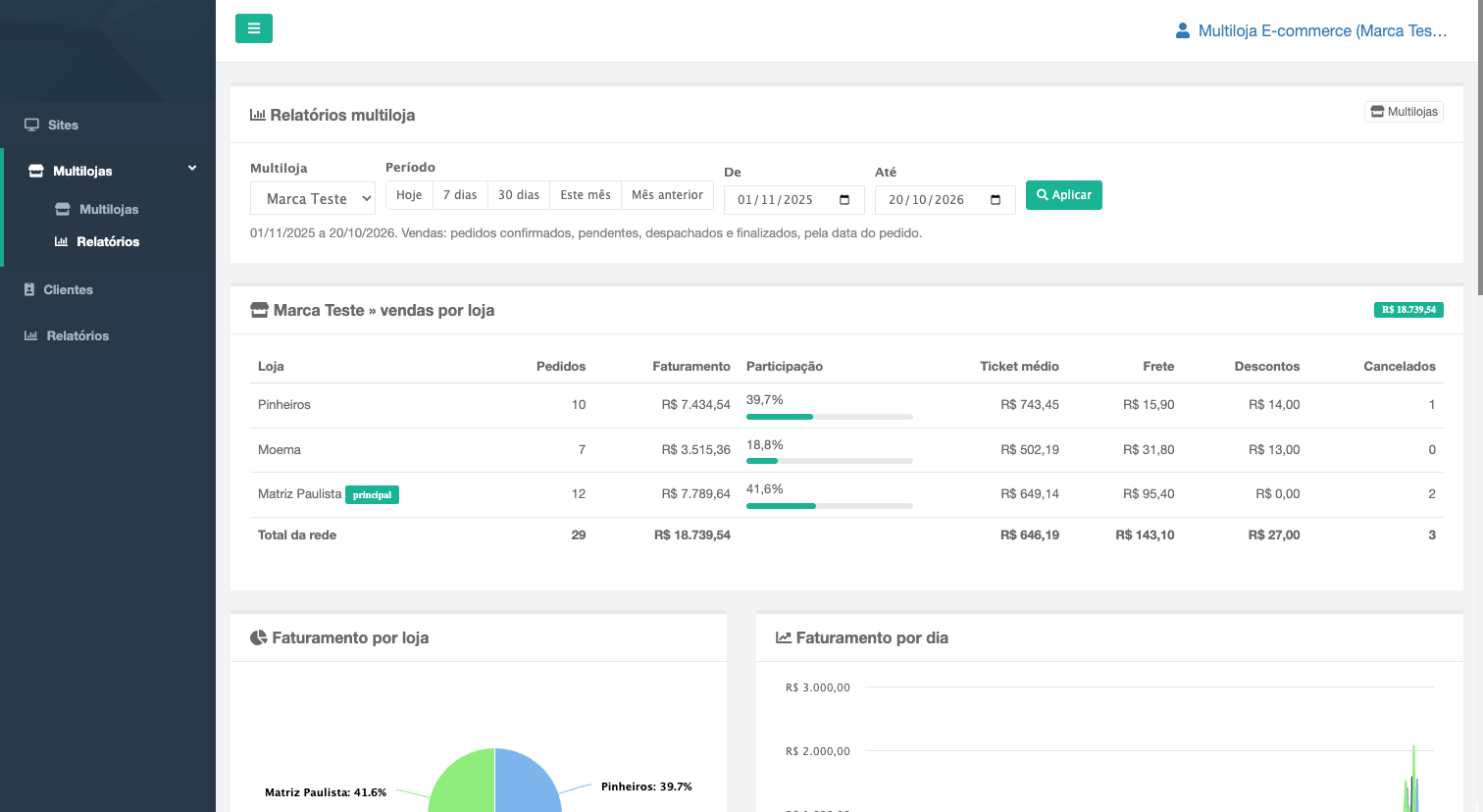Image resolution: width=1483 pixels, height=812 pixels.
Task: Click the chart icon in Relatórios multiloja heading
Action: click(x=258, y=115)
